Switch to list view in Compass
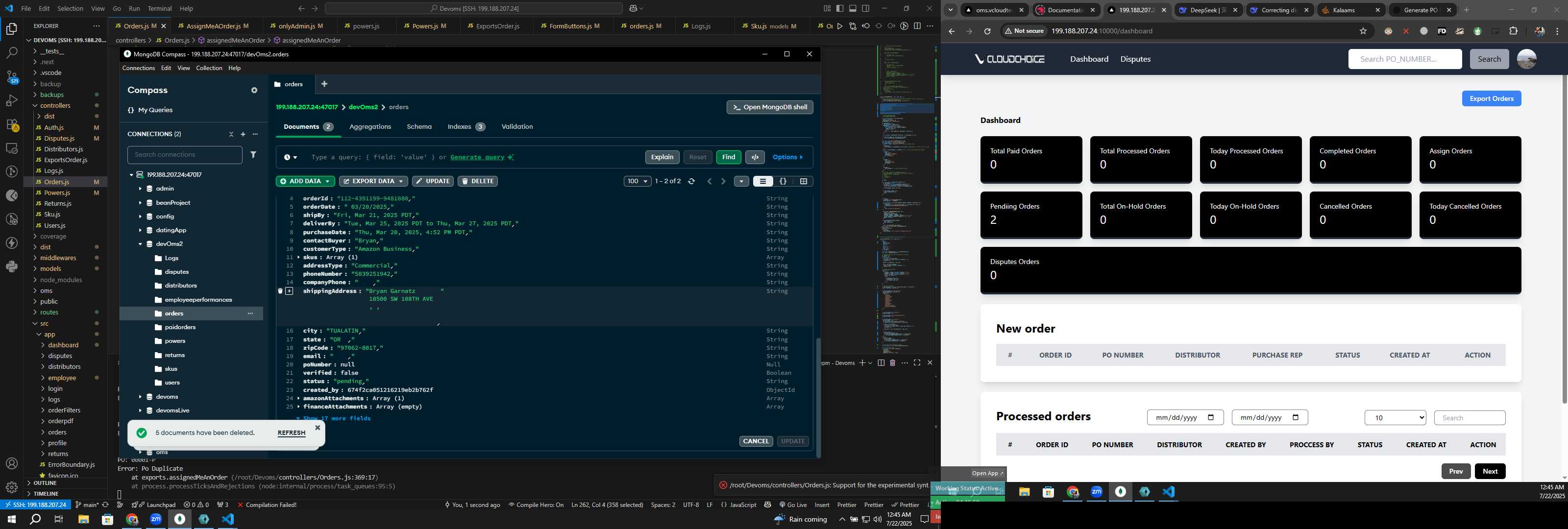 (x=763, y=181)
